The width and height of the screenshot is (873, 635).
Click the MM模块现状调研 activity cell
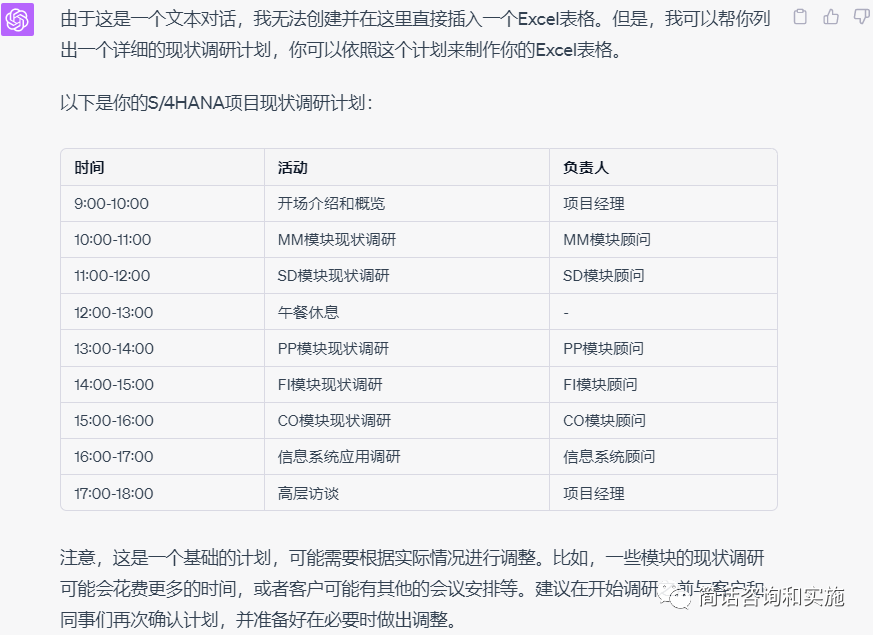click(x=336, y=240)
